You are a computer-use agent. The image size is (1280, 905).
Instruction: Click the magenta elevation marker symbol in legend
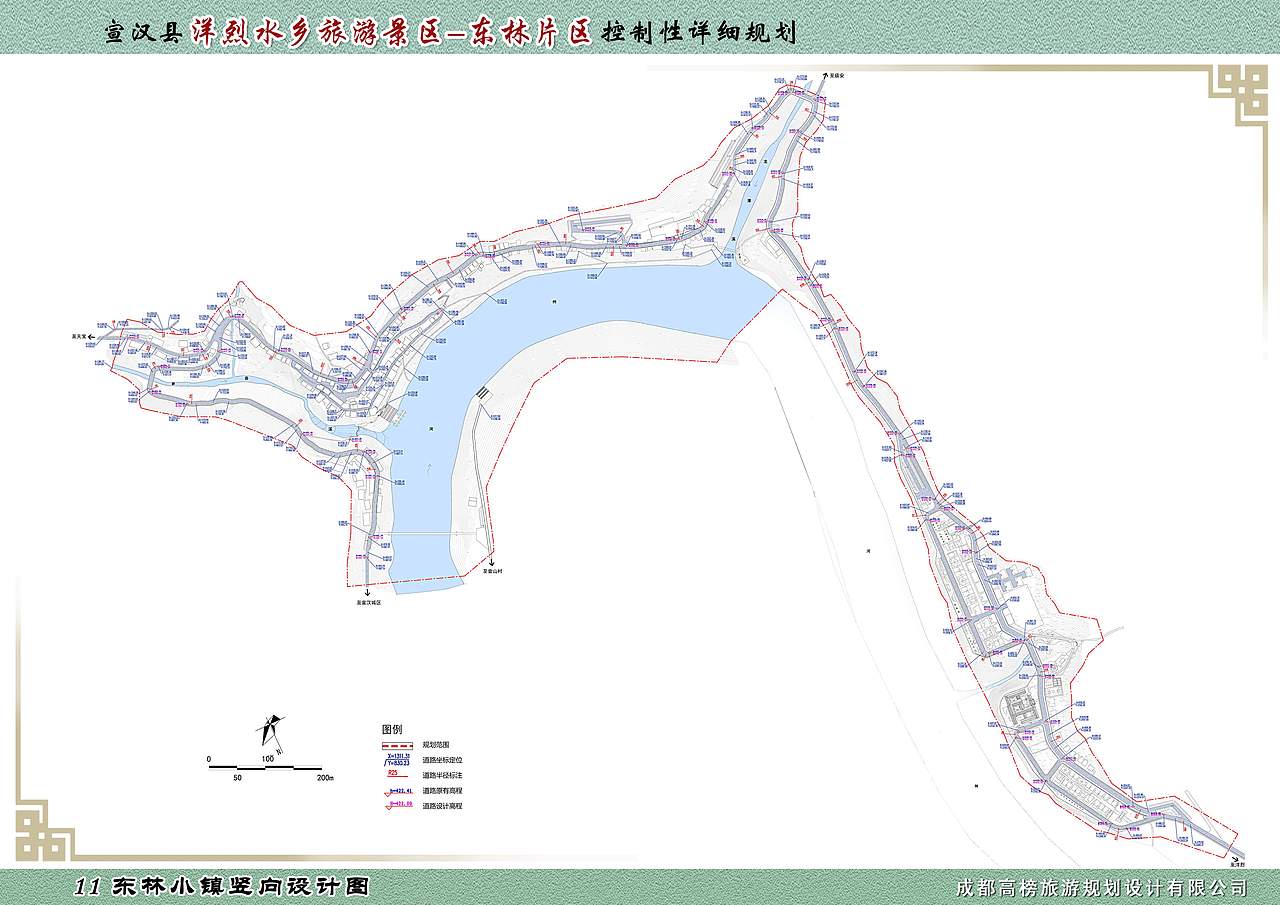pyautogui.click(x=398, y=805)
